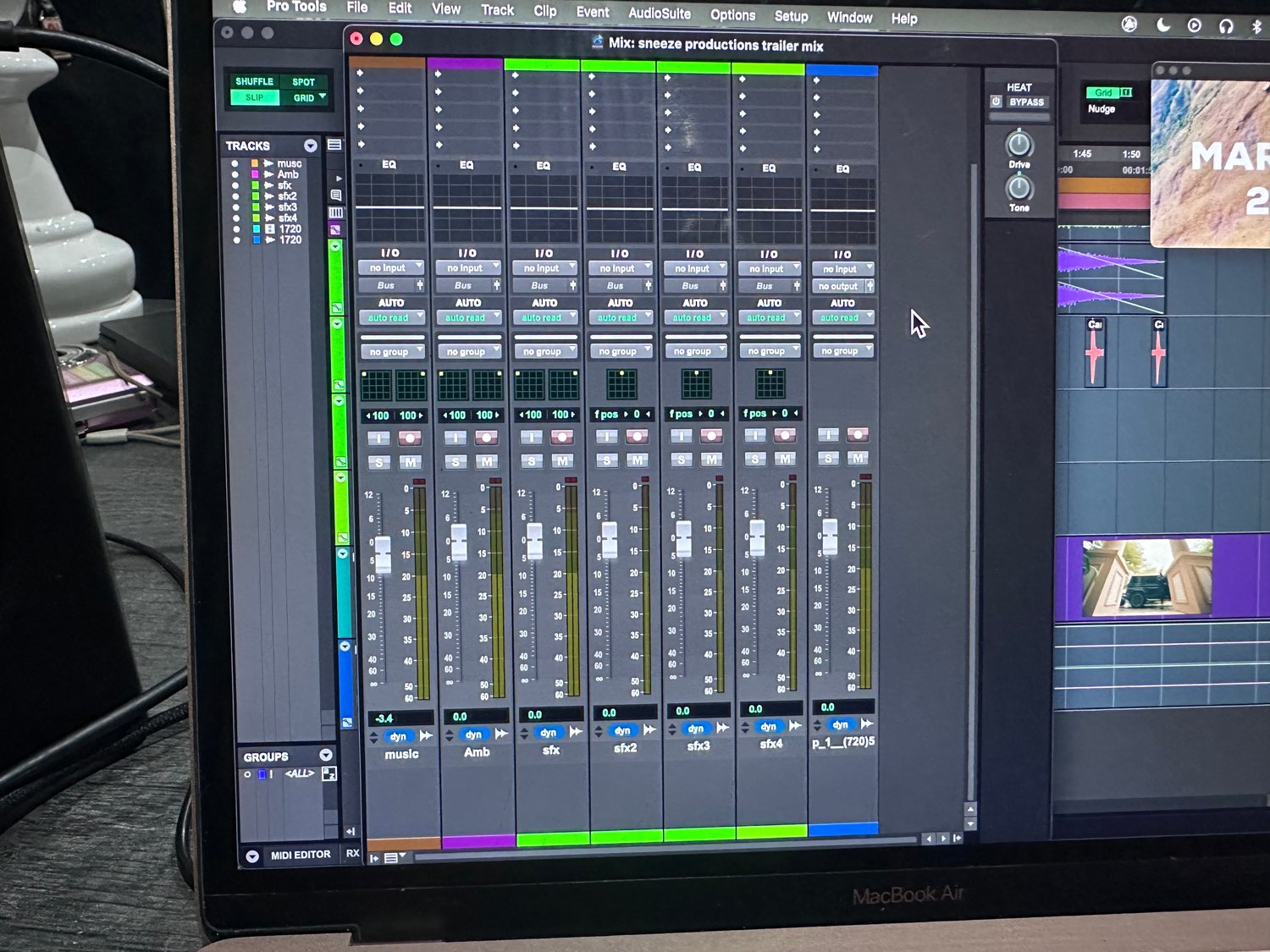Click the music channel's volume fader
The height and width of the screenshot is (952, 1270).
pos(383,554)
